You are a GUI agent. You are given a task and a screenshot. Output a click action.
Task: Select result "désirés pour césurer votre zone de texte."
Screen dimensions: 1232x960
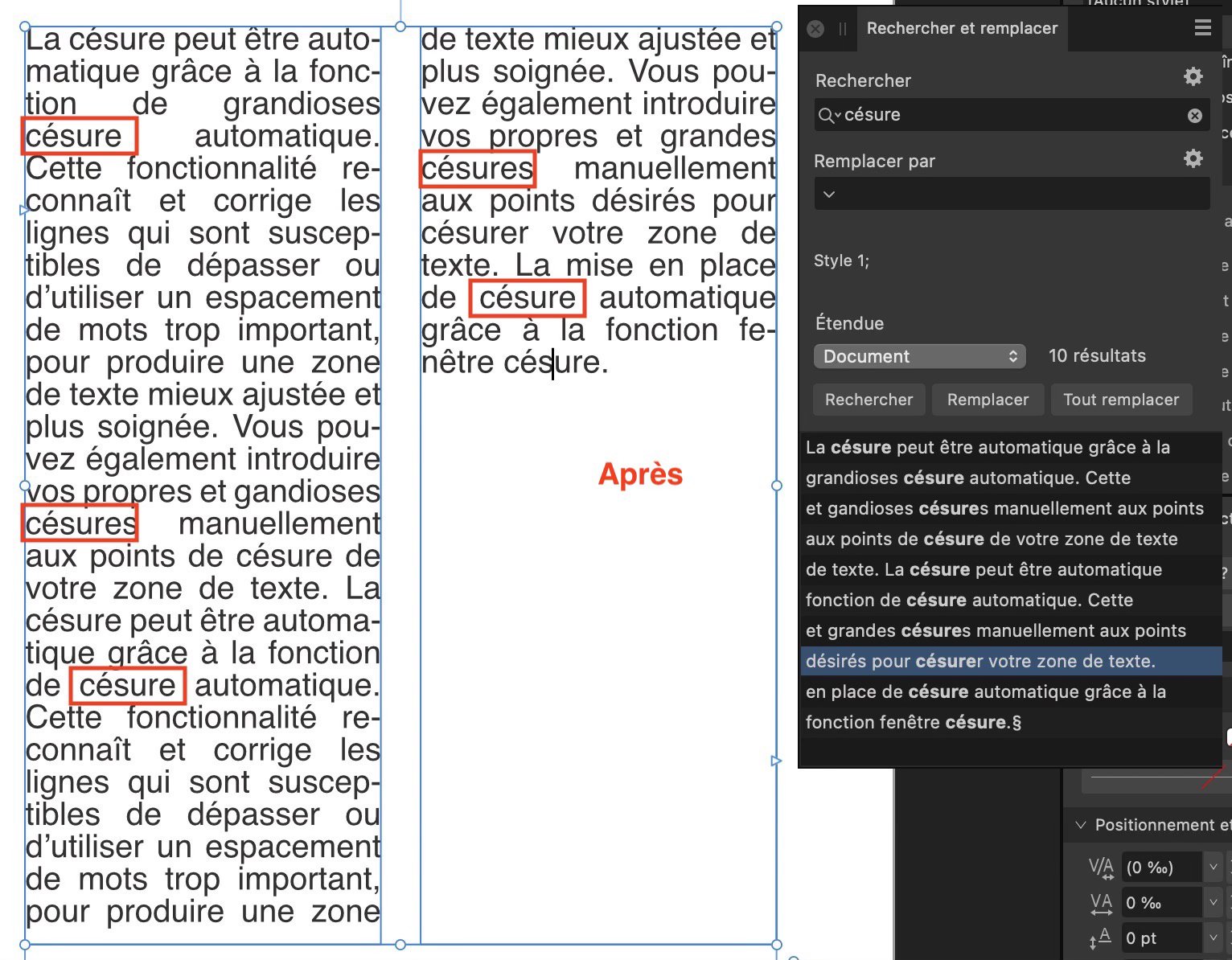point(1012,661)
